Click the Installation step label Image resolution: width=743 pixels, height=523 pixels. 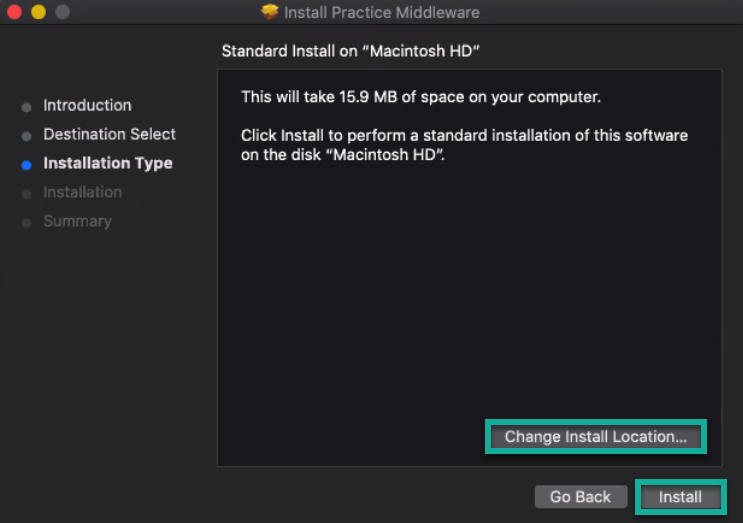(x=82, y=192)
